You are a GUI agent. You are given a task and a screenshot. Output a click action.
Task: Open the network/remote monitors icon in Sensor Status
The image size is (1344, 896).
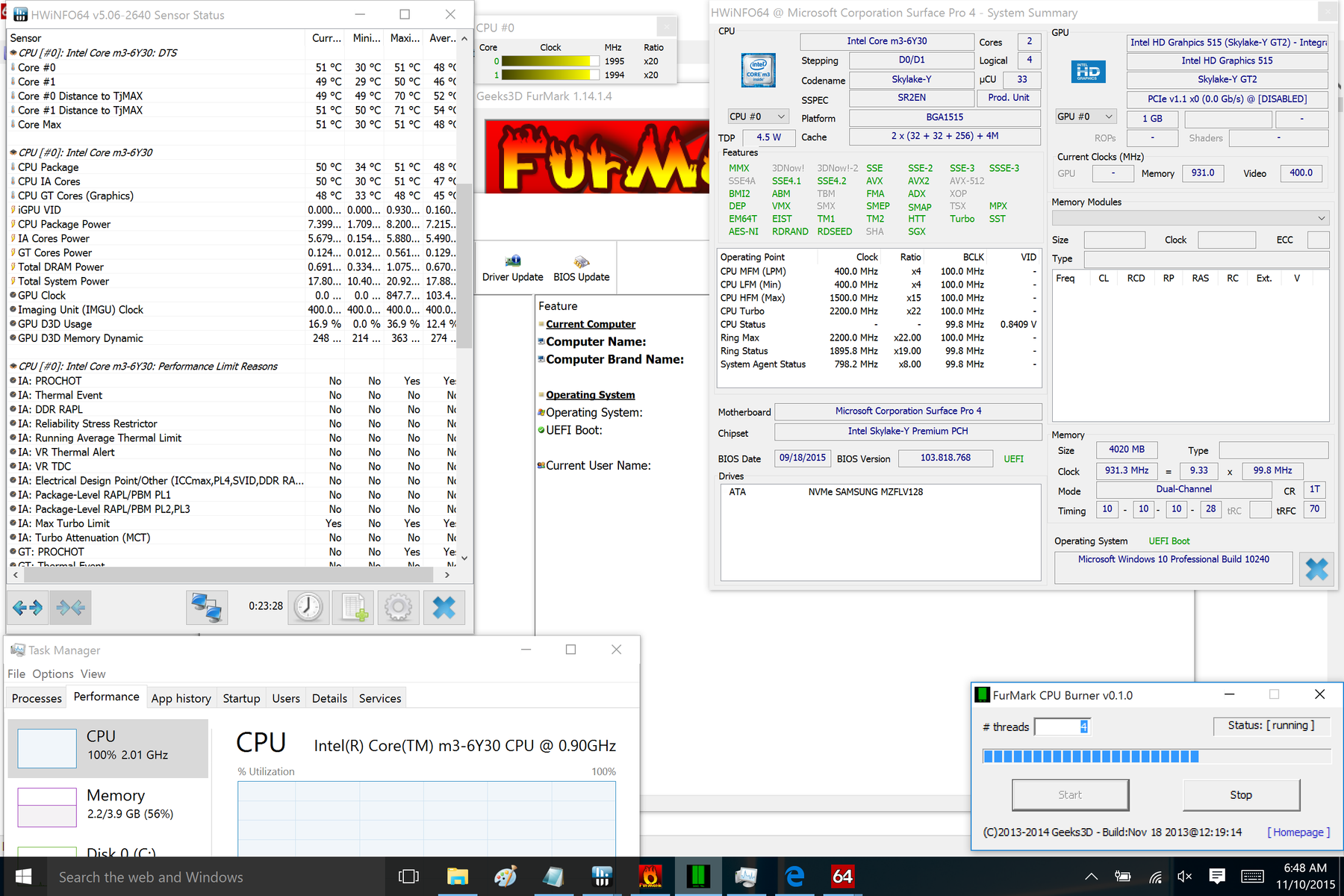(207, 608)
